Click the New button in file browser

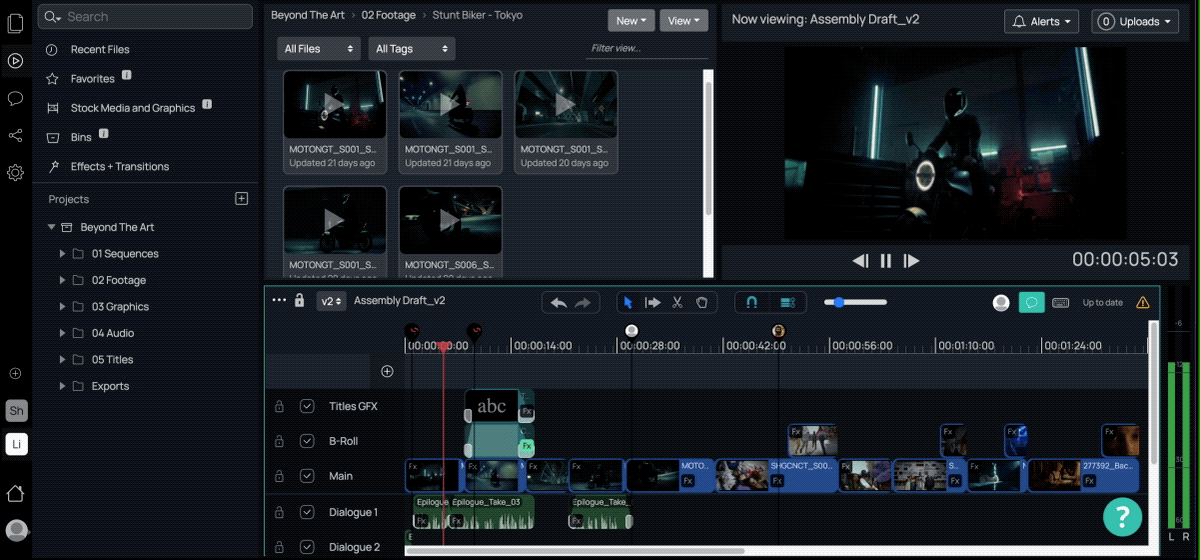click(x=631, y=20)
